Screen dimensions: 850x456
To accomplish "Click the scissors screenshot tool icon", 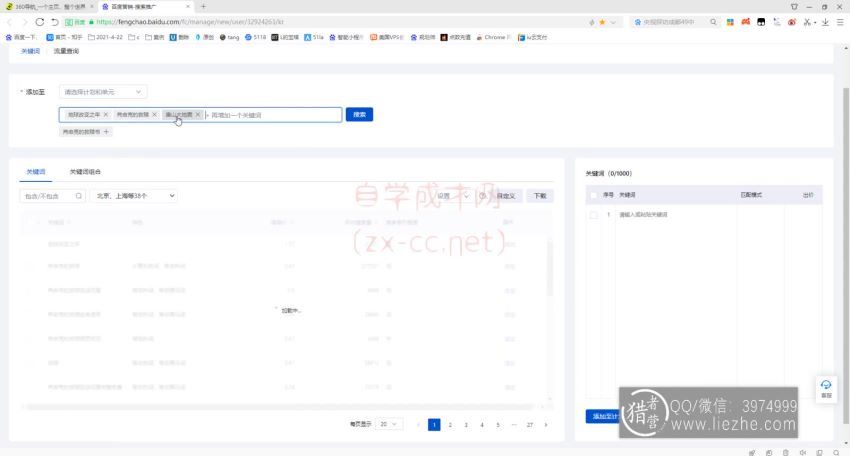I will point(807,22).
